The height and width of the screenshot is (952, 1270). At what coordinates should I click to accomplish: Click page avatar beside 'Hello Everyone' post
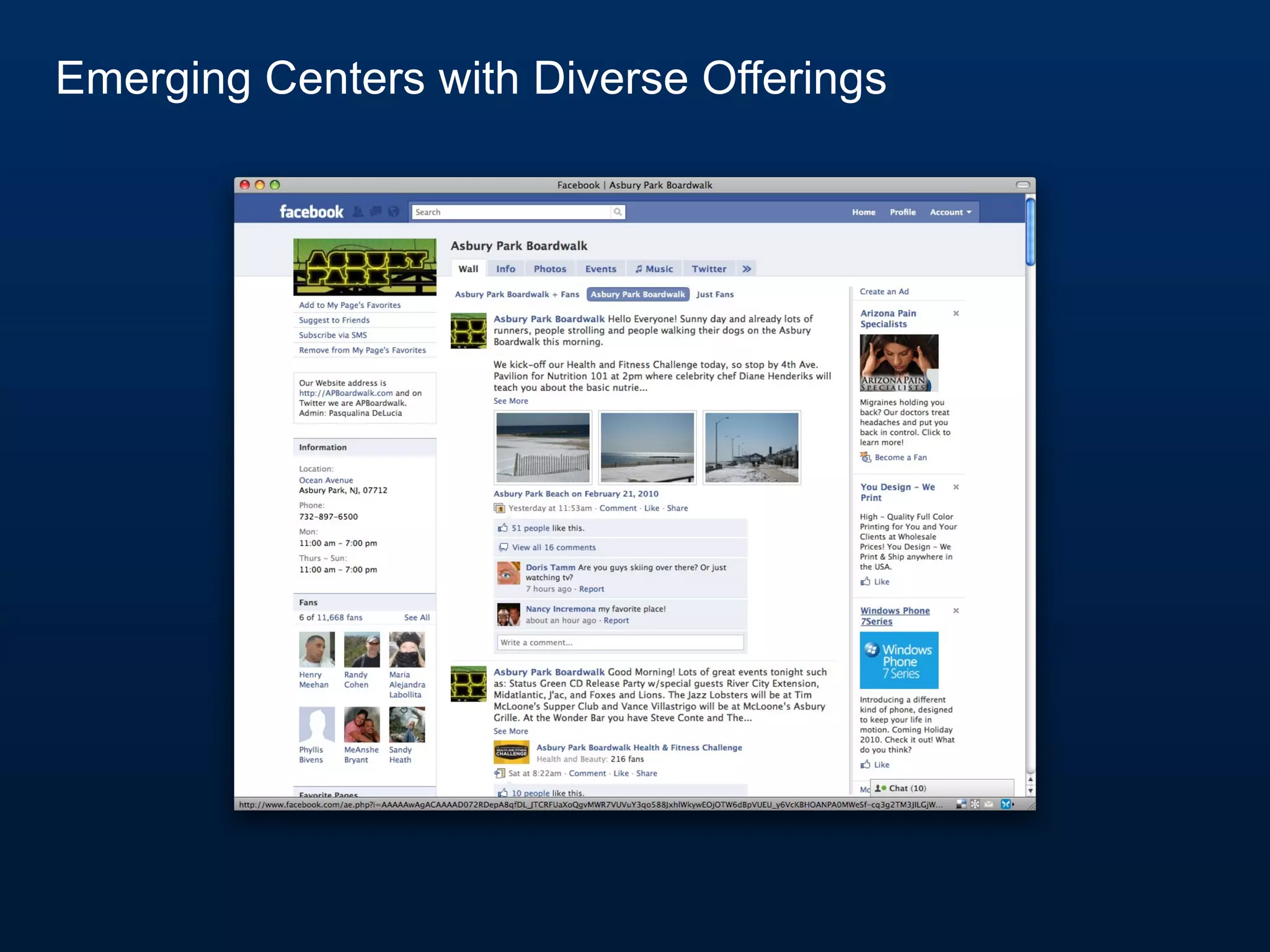point(468,331)
